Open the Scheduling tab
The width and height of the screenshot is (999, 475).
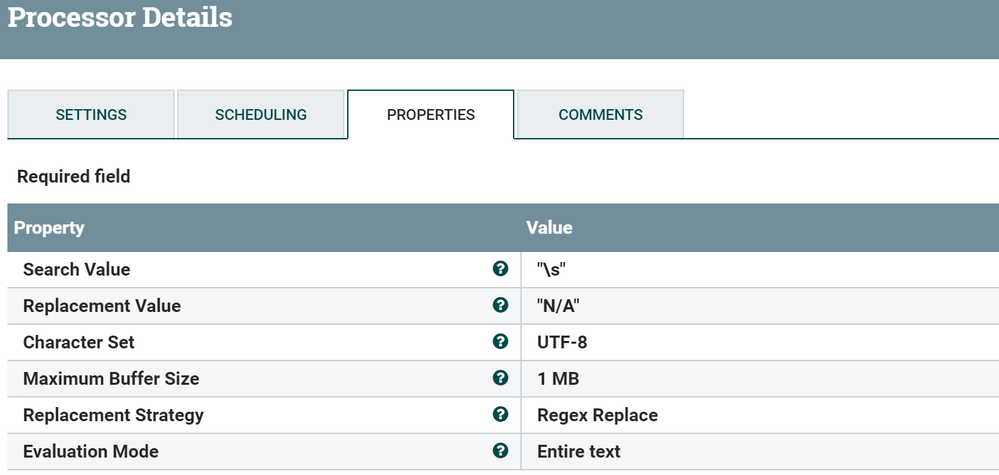coord(261,115)
